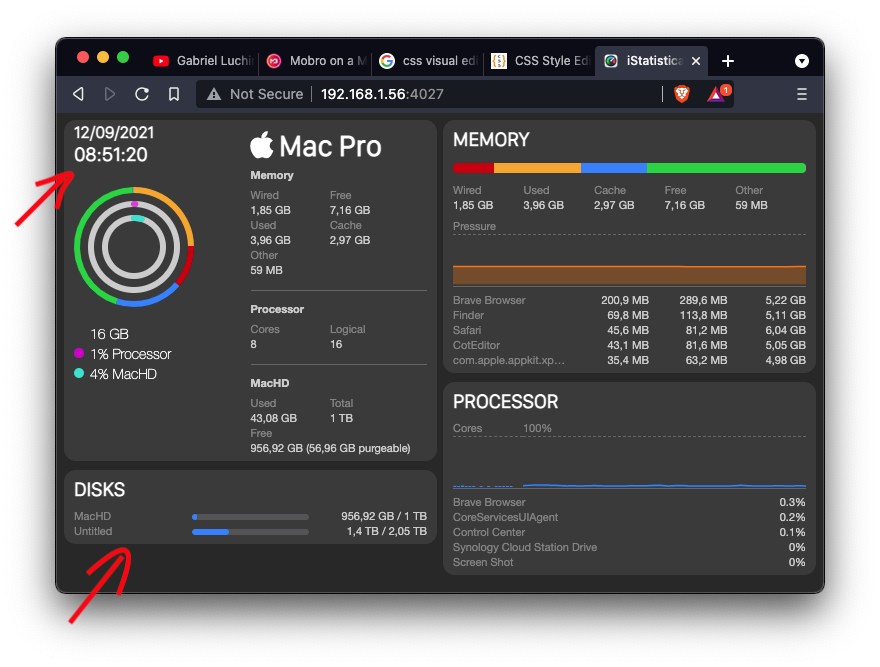Viewport: 880px width, 667px height.
Task: Click the teal MacHD legend dot
Action: 79,373
